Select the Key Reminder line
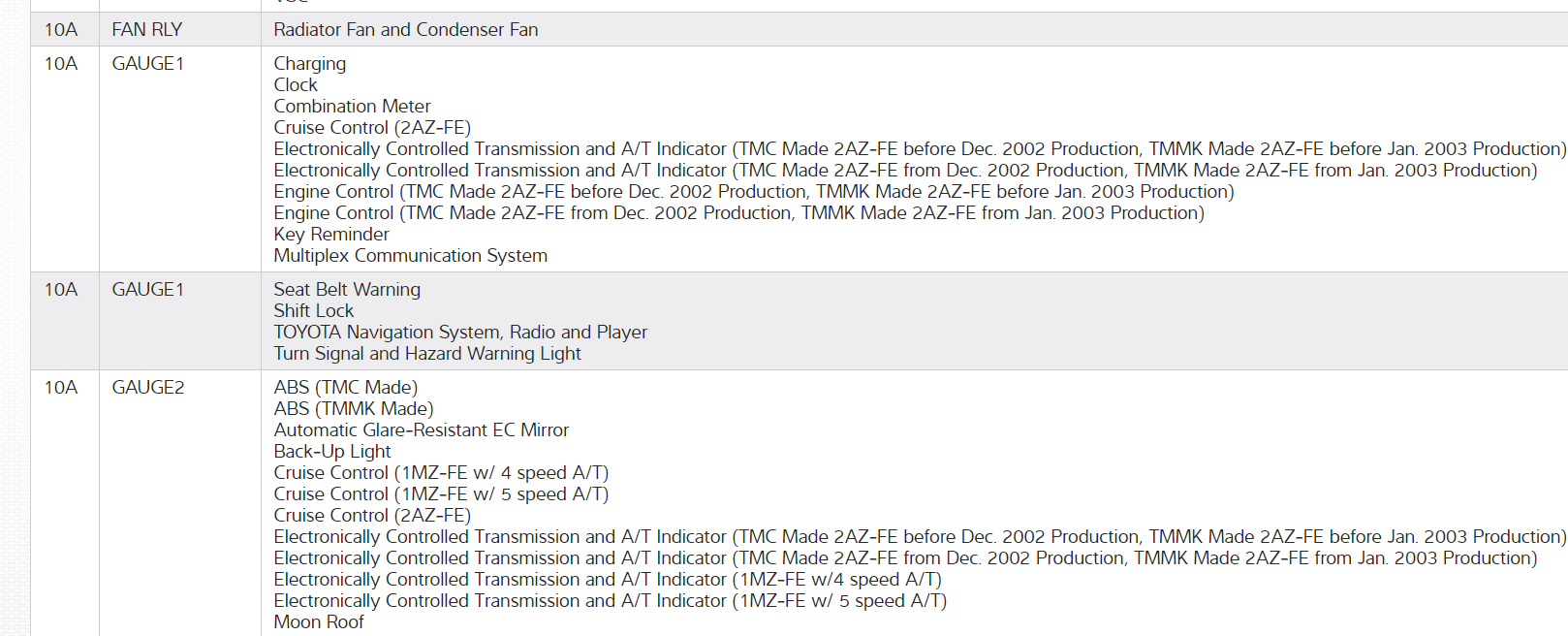 [331, 235]
